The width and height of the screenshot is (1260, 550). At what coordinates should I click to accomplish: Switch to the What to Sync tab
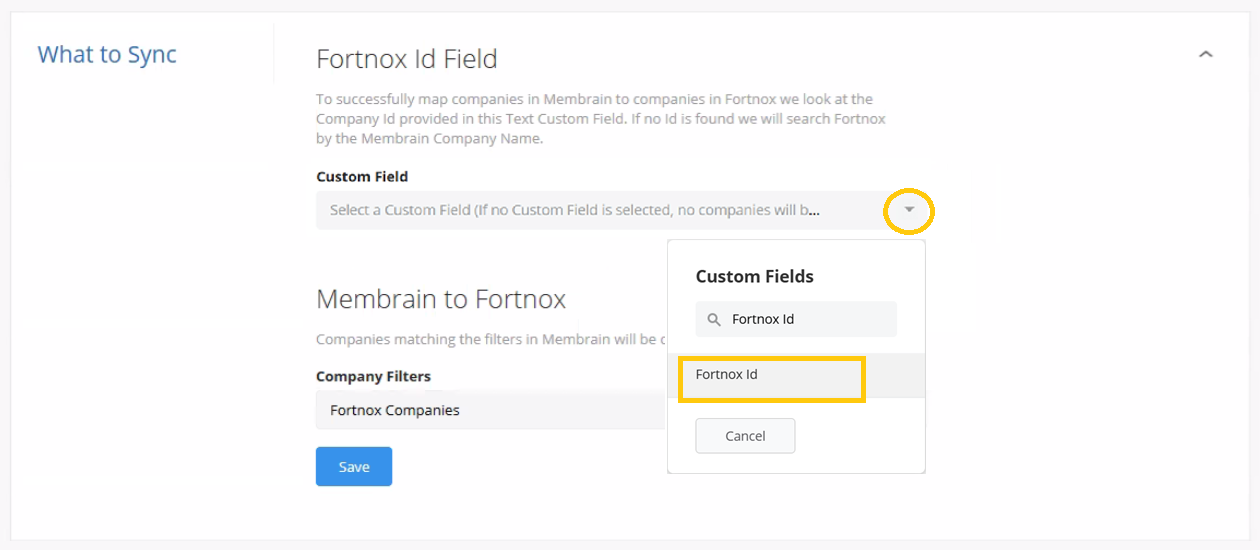pos(107,54)
